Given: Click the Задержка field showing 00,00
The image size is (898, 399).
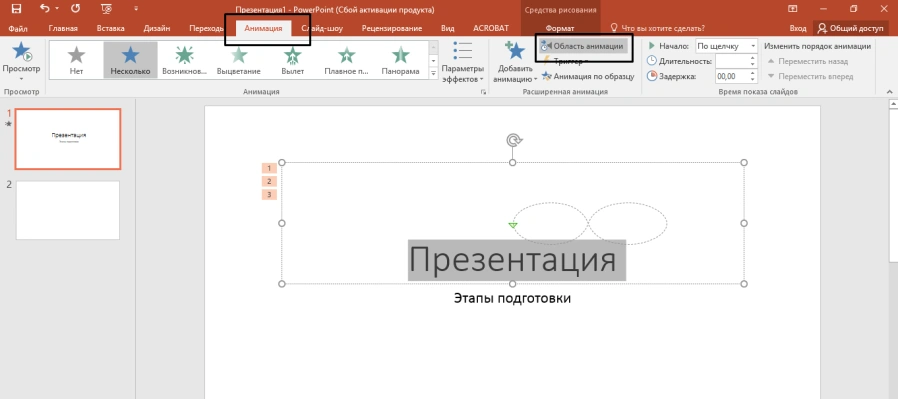Looking at the screenshot, I should point(732,76).
